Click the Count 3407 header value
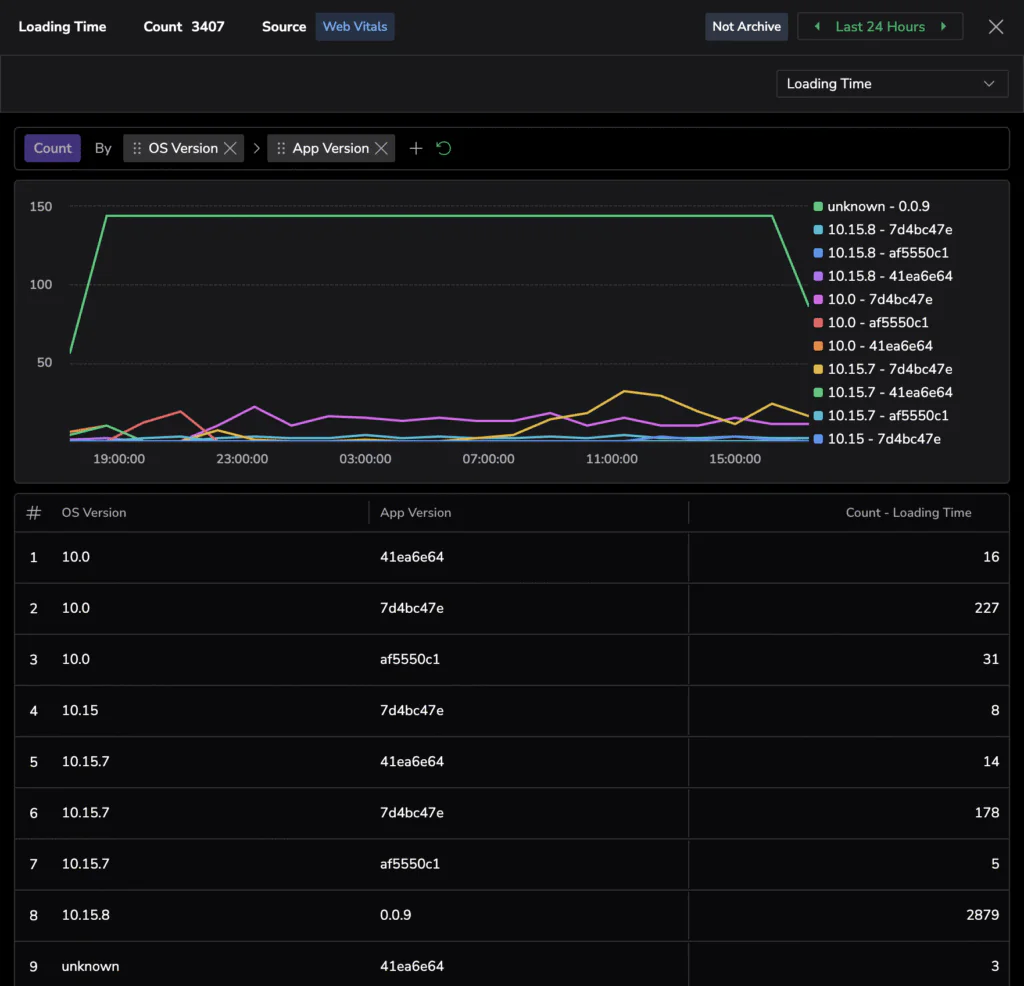 [184, 27]
